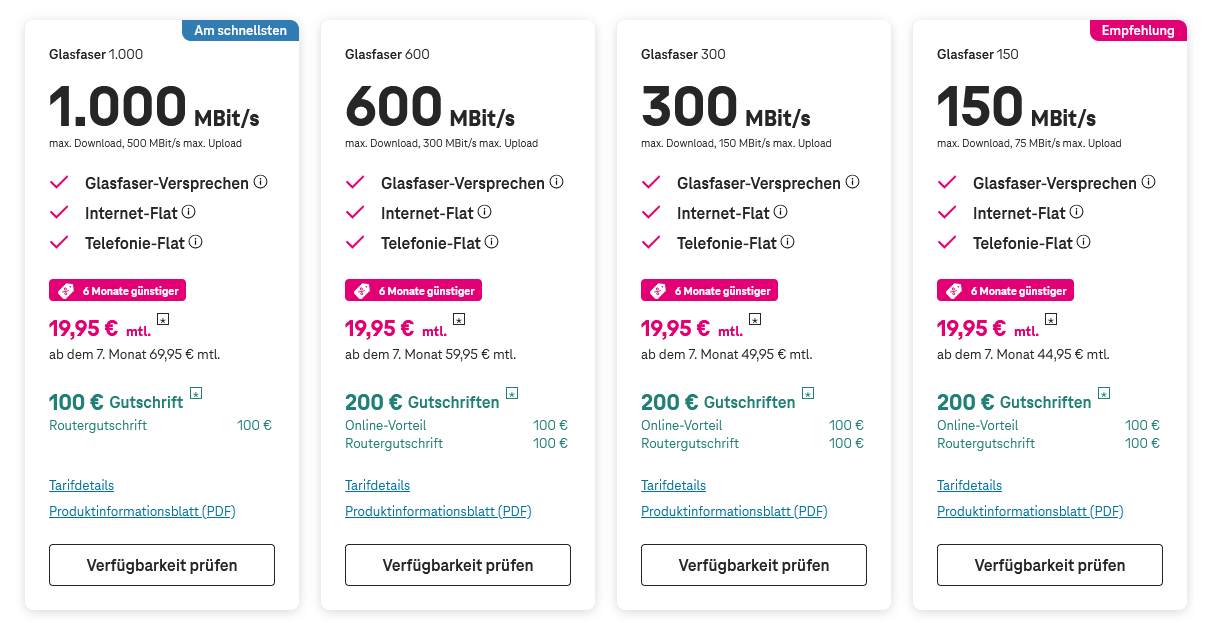Image resolution: width=1215 pixels, height=623 pixels.
Task: Click the 6 Monate günstiger badge in Glasfaser 300
Action: (709, 290)
